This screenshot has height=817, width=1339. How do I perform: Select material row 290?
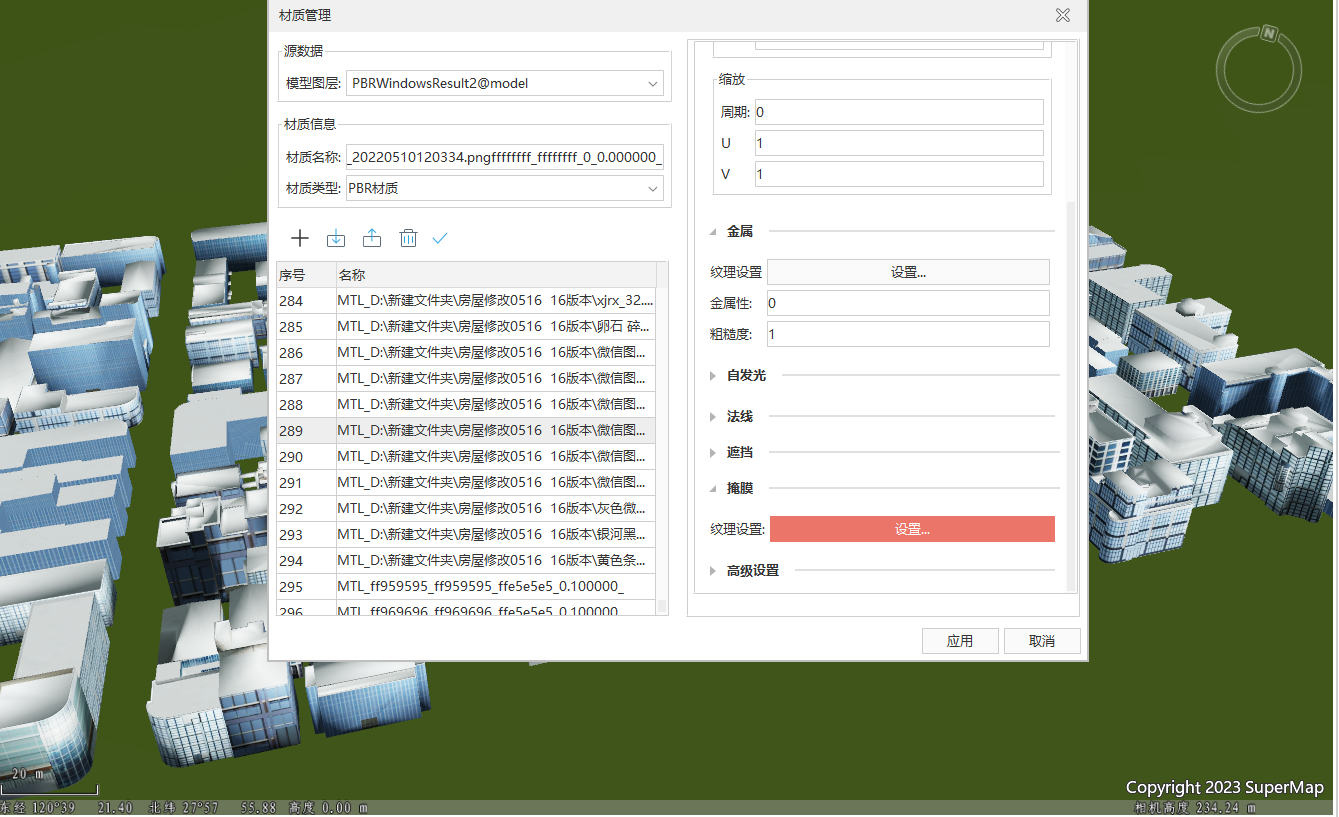(x=466, y=457)
